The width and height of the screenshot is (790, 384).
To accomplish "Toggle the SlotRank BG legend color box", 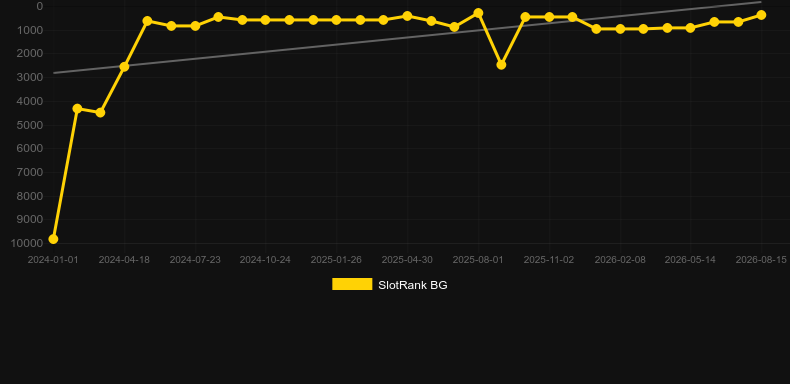I will (x=352, y=284).
